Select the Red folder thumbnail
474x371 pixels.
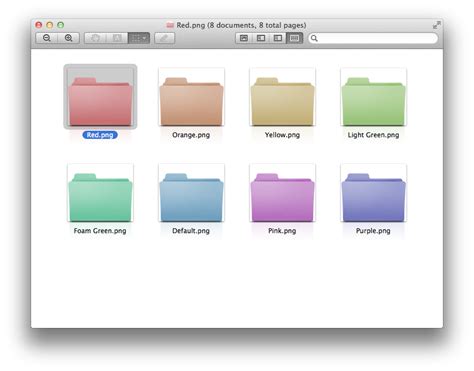(x=100, y=97)
